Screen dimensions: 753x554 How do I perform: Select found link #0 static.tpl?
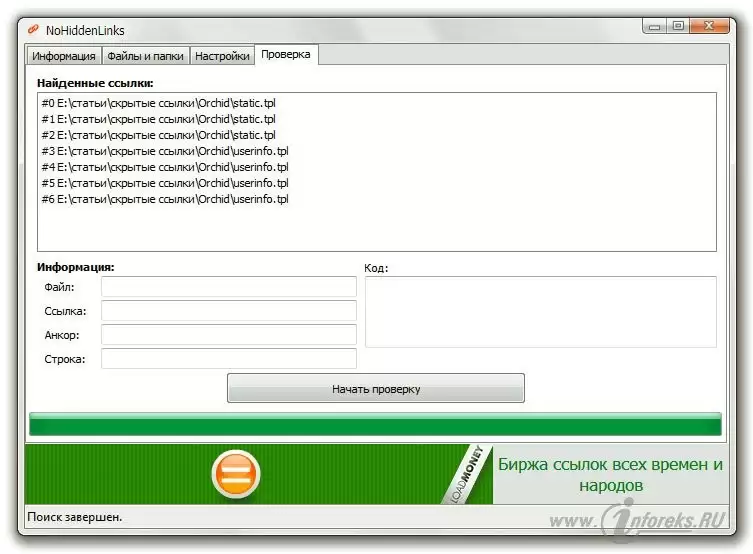(158, 103)
